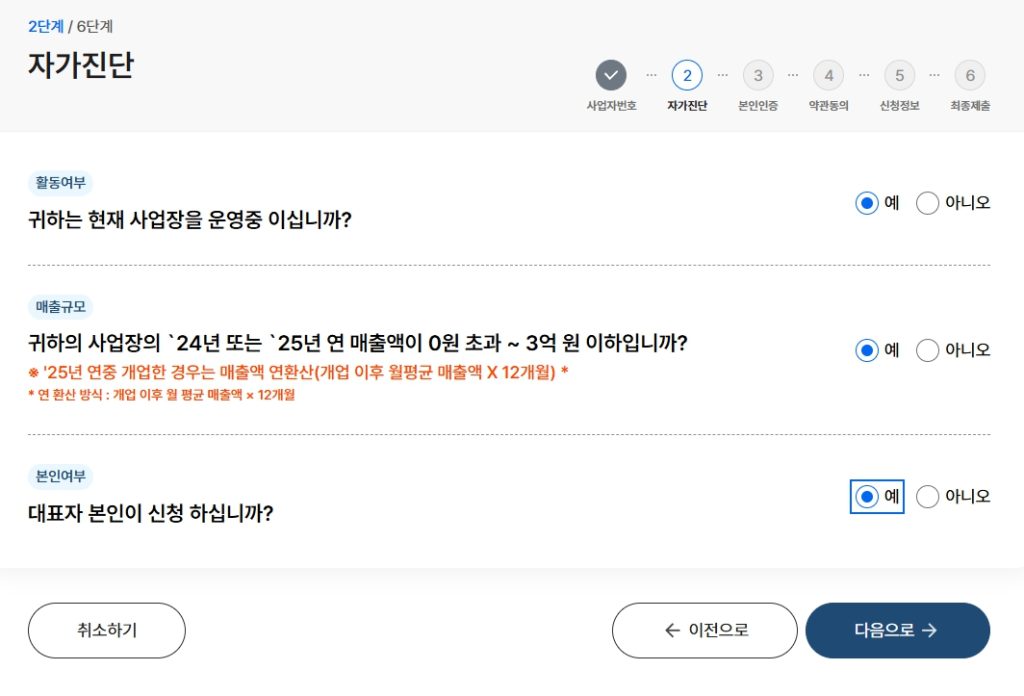This screenshot has width=1024, height=696.
Task: Click the right arrow in 다음으로 button
Action: 929,630
